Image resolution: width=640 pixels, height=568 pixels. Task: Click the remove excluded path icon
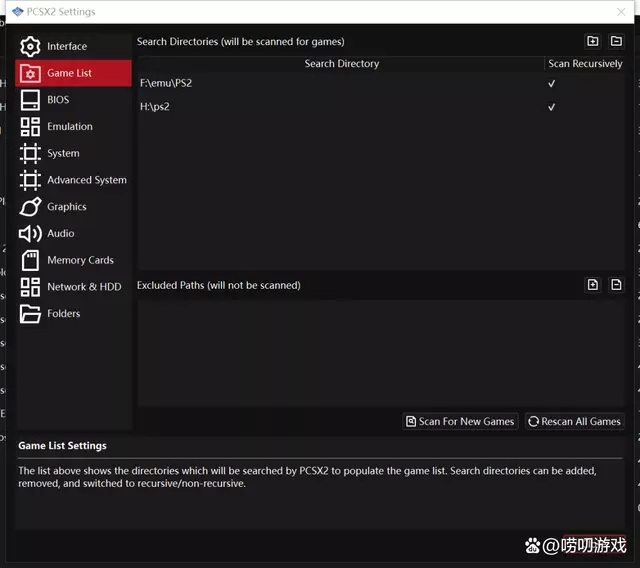[616, 284]
